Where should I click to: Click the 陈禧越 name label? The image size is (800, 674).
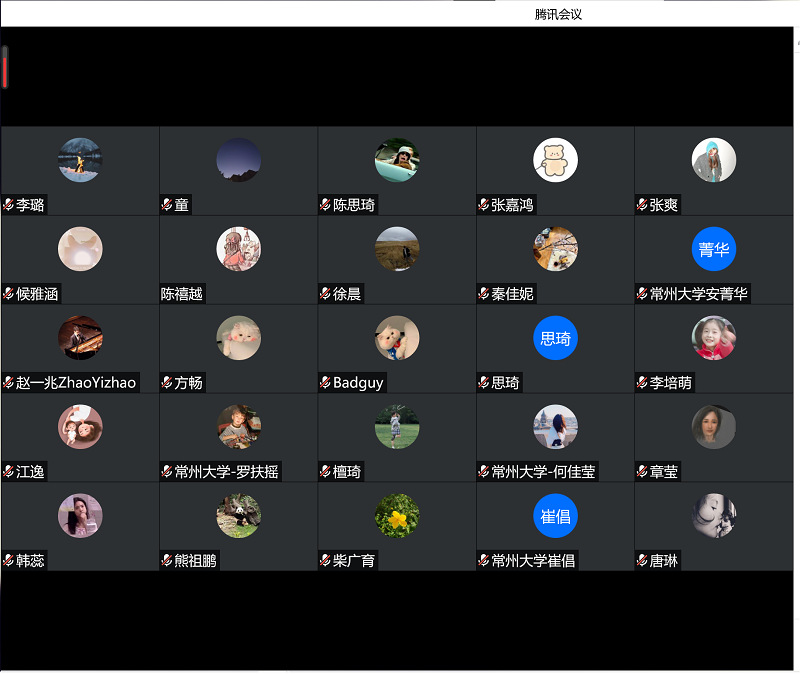[x=182, y=294]
